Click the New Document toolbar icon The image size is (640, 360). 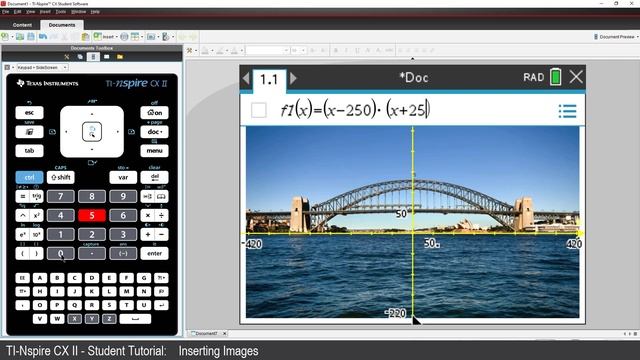click(5, 37)
